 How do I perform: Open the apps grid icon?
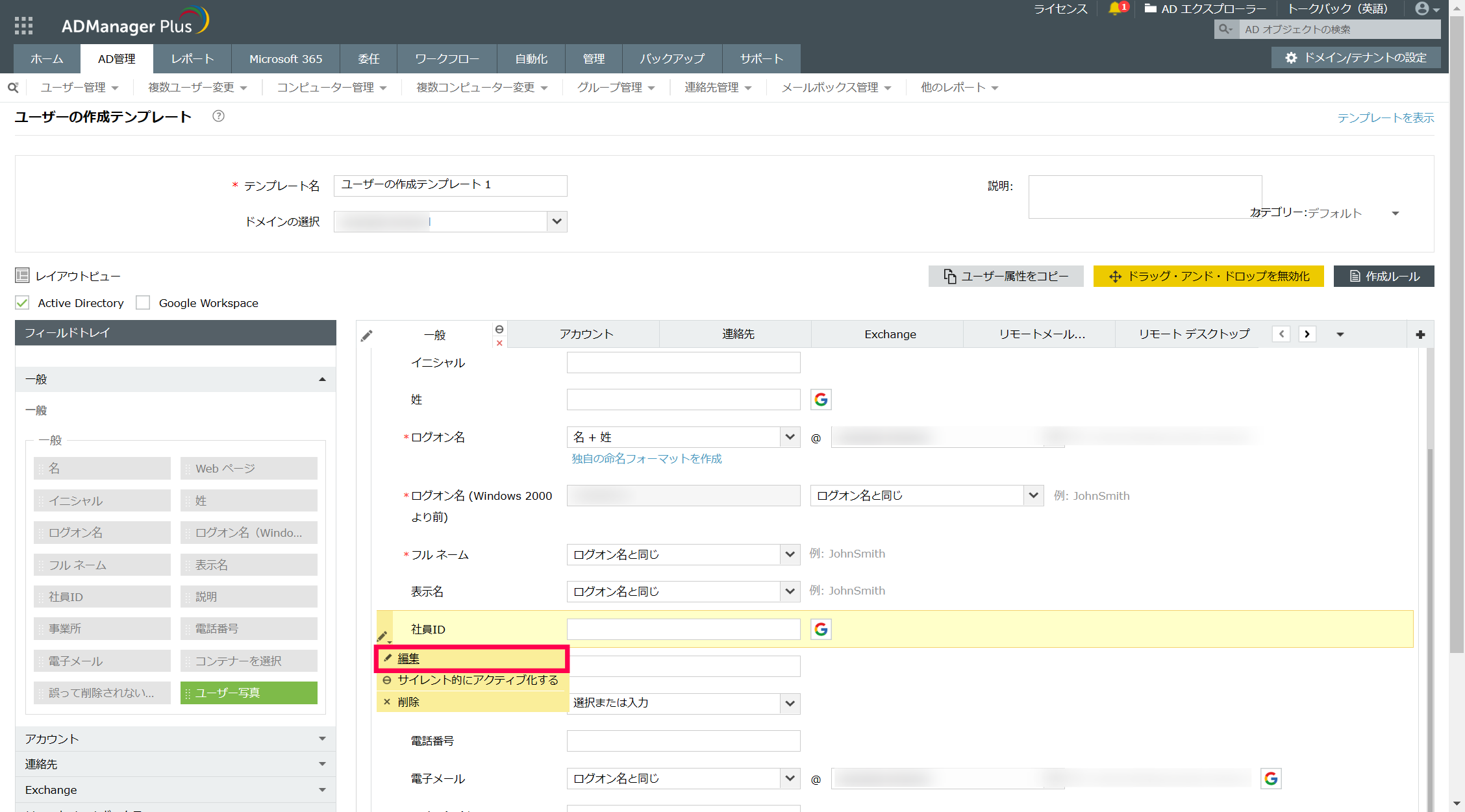pyautogui.click(x=23, y=25)
